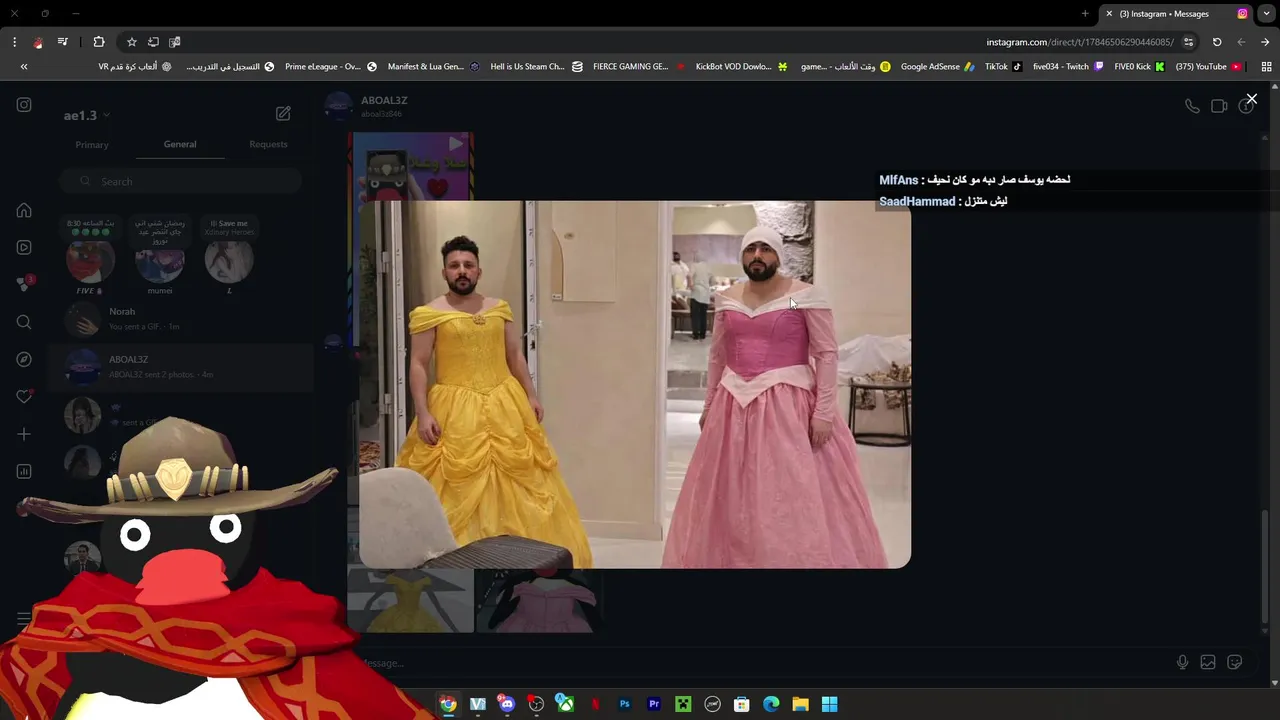Open the five034 - Twitch bookmark
The height and width of the screenshot is (720, 1280).
[1068, 67]
